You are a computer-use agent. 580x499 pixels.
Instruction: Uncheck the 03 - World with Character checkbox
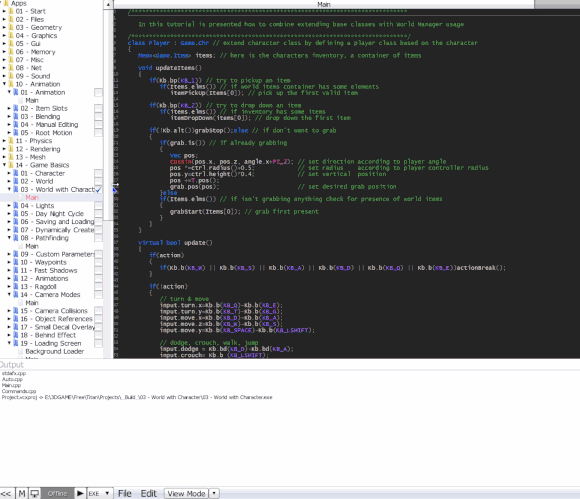(x=98, y=189)
